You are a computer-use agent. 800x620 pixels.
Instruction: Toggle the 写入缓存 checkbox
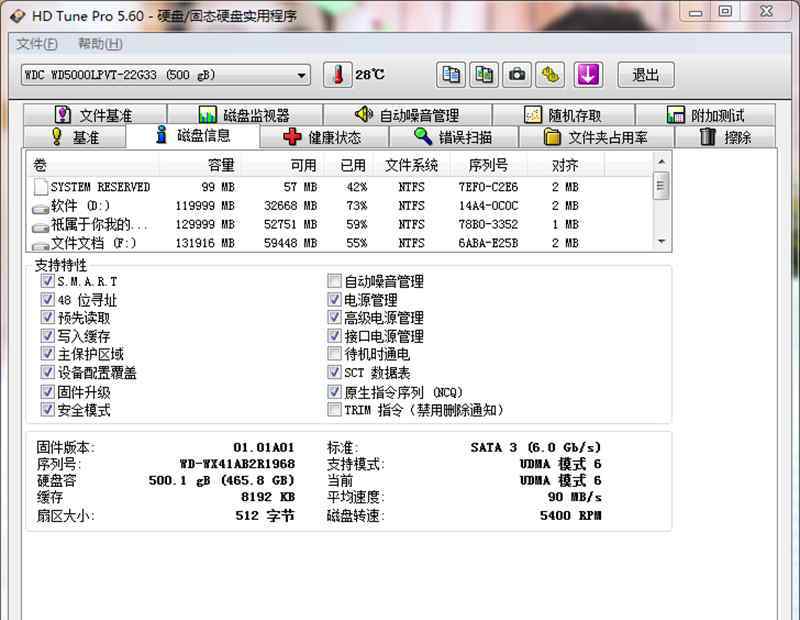[x=47, y=336]
